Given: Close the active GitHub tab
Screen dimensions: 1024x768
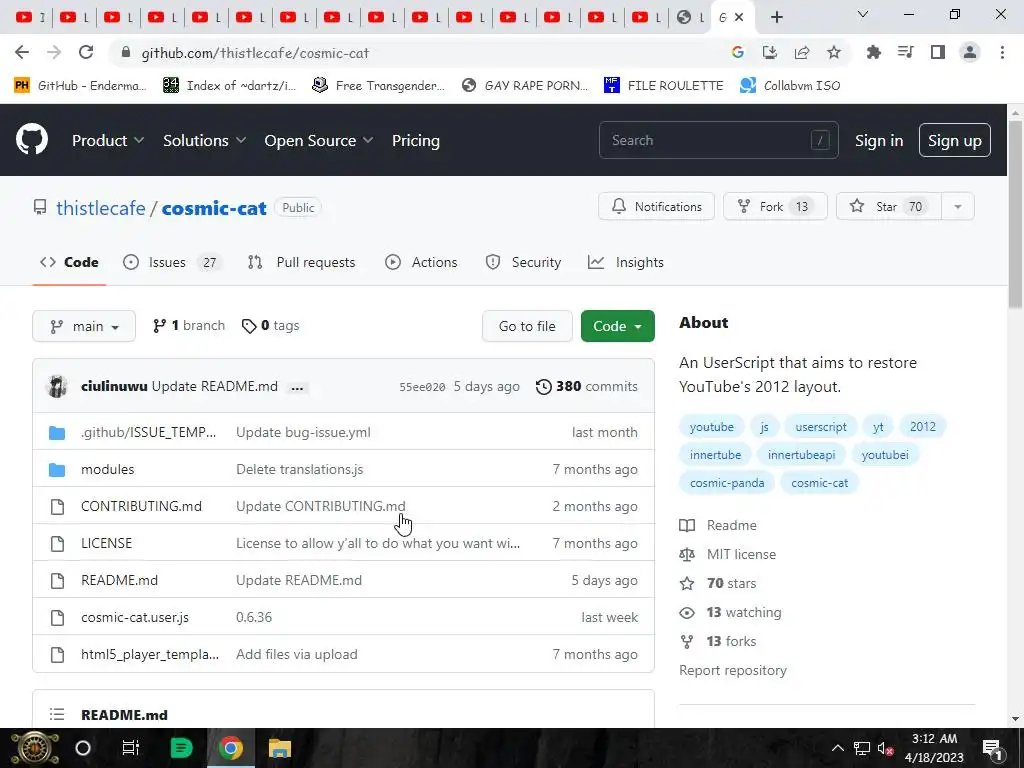Looking at the screenshot, I should [739, 18].
